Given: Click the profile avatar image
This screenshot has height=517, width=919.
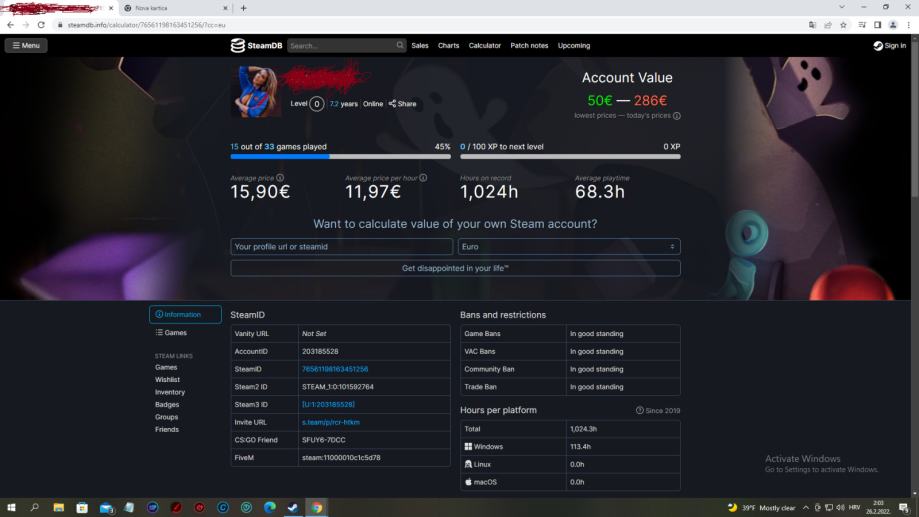Looking at the screenshot, I should coord(256,91).
